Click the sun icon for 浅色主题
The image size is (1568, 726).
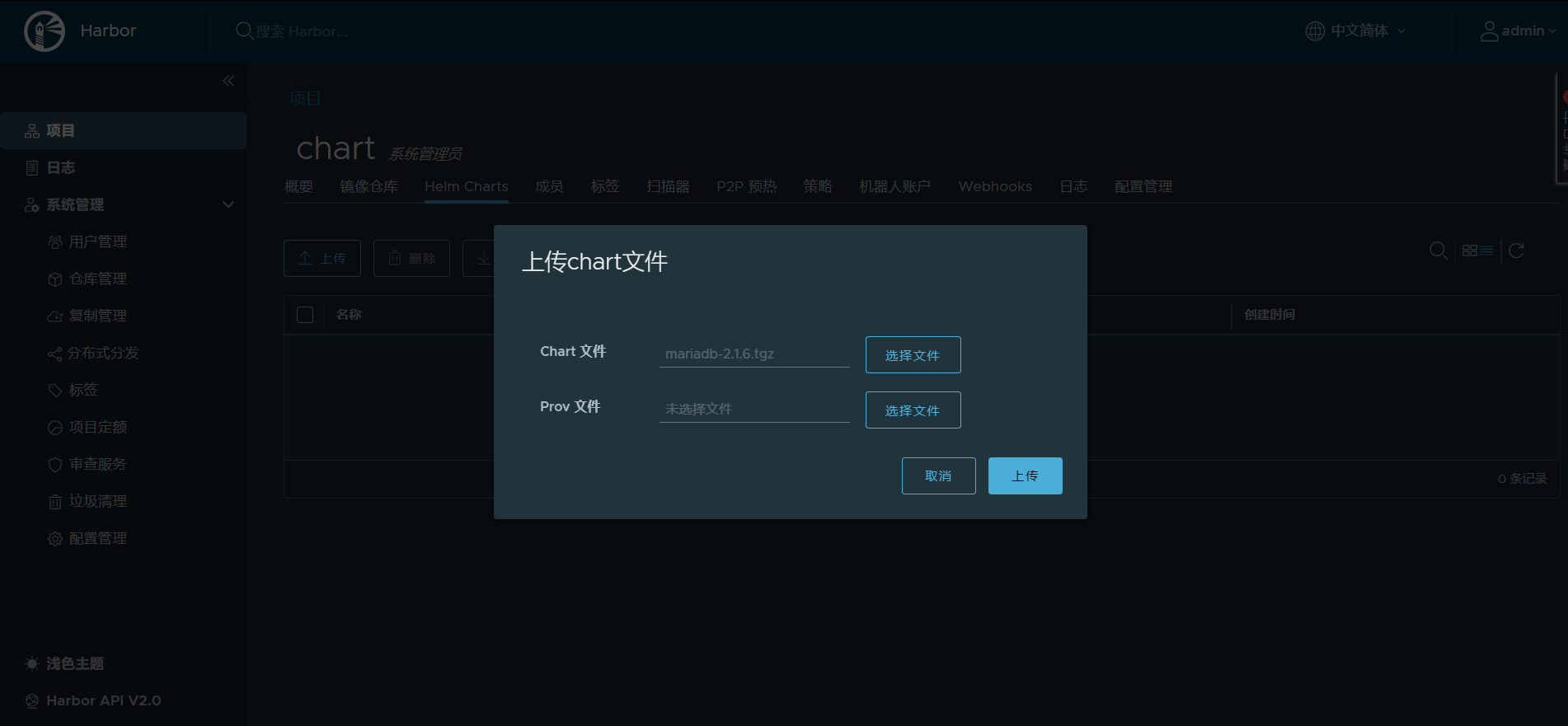pos(32,663)
